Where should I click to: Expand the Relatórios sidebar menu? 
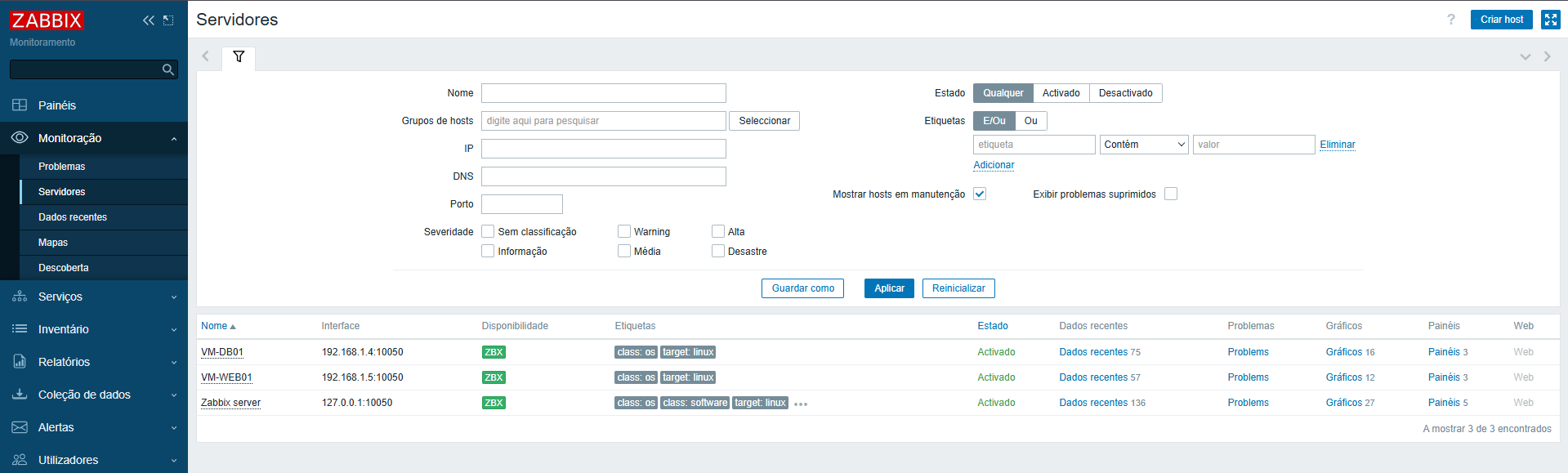[x=94, y=362]
